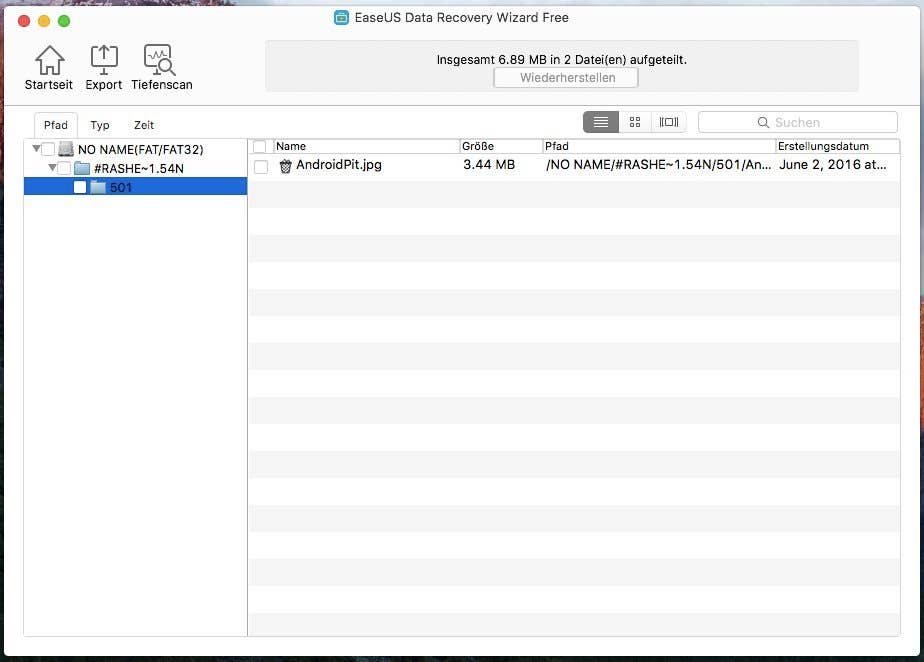Screen dimensions: 924x662
Task: Check the 501 folder checkbox
Action: (x=79, y=186)
